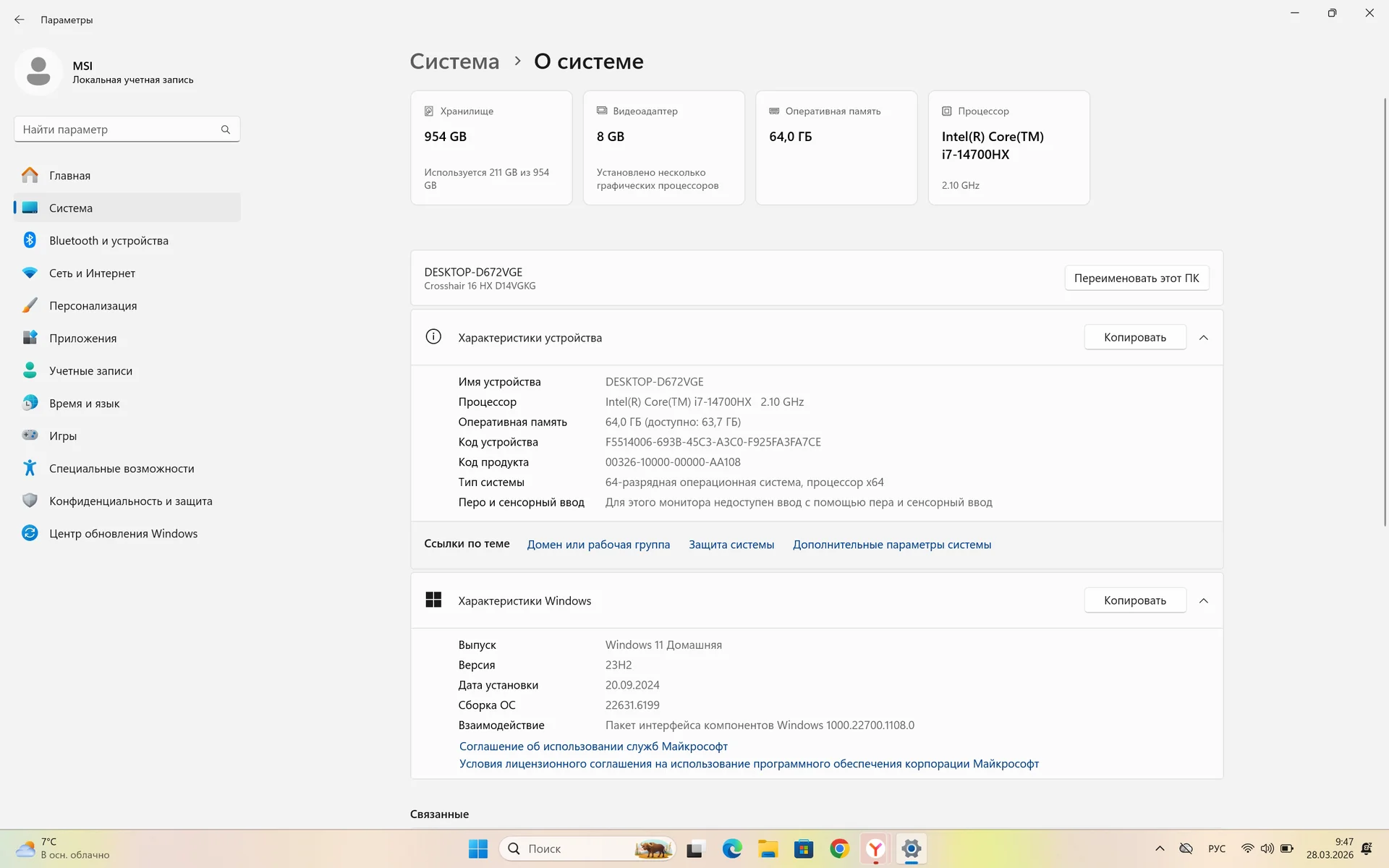Launch Google Chrome from the taskbar

pos(839,848)
